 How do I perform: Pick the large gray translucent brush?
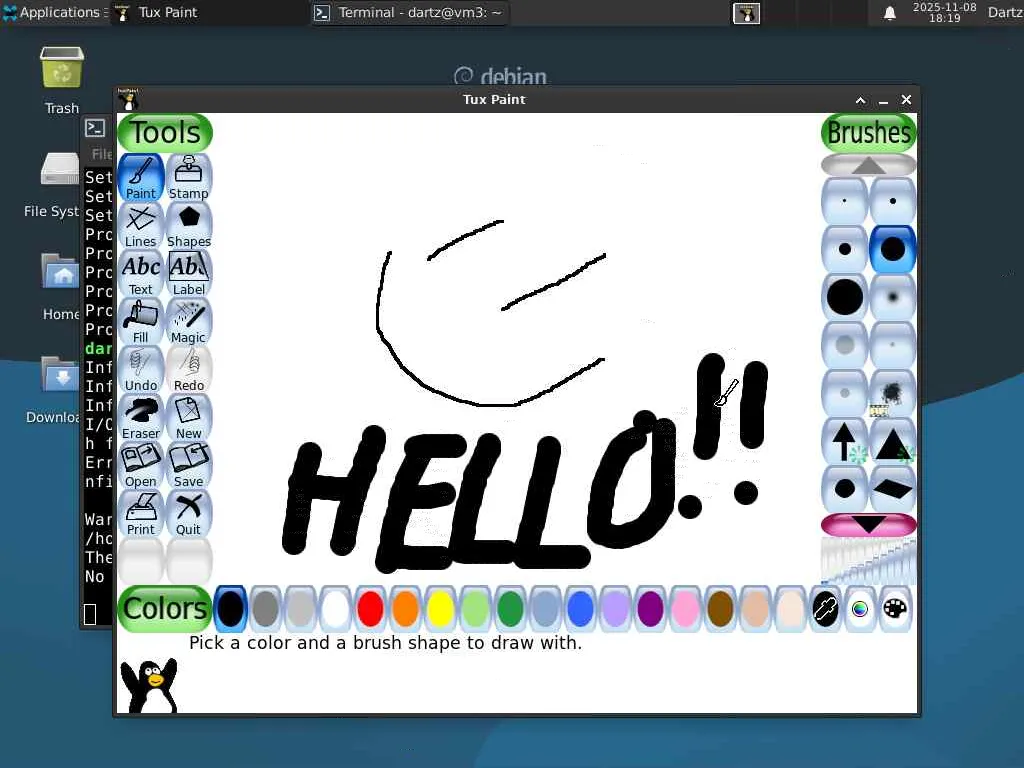coord(844,345)
